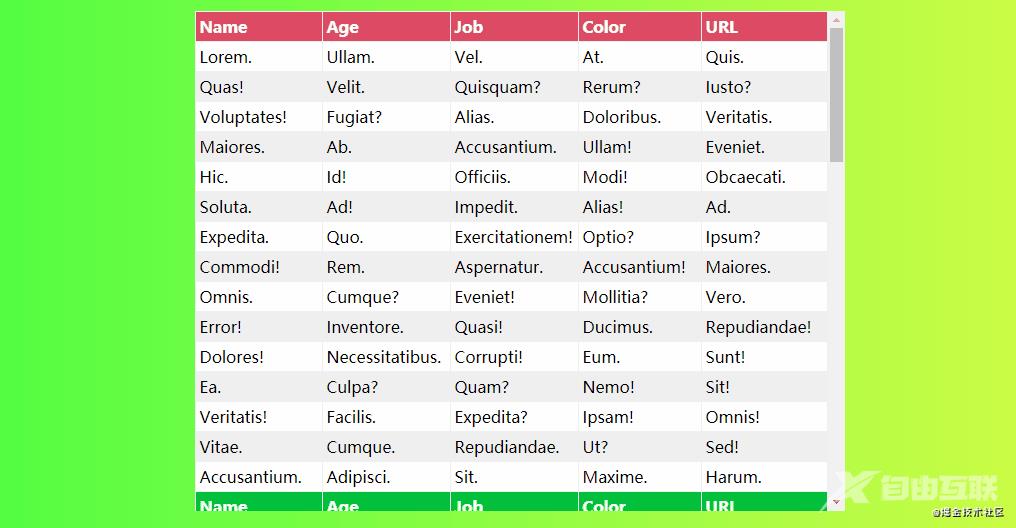
Task: Click the scrollbar down arrow of the table
Action: coord(836,502)
